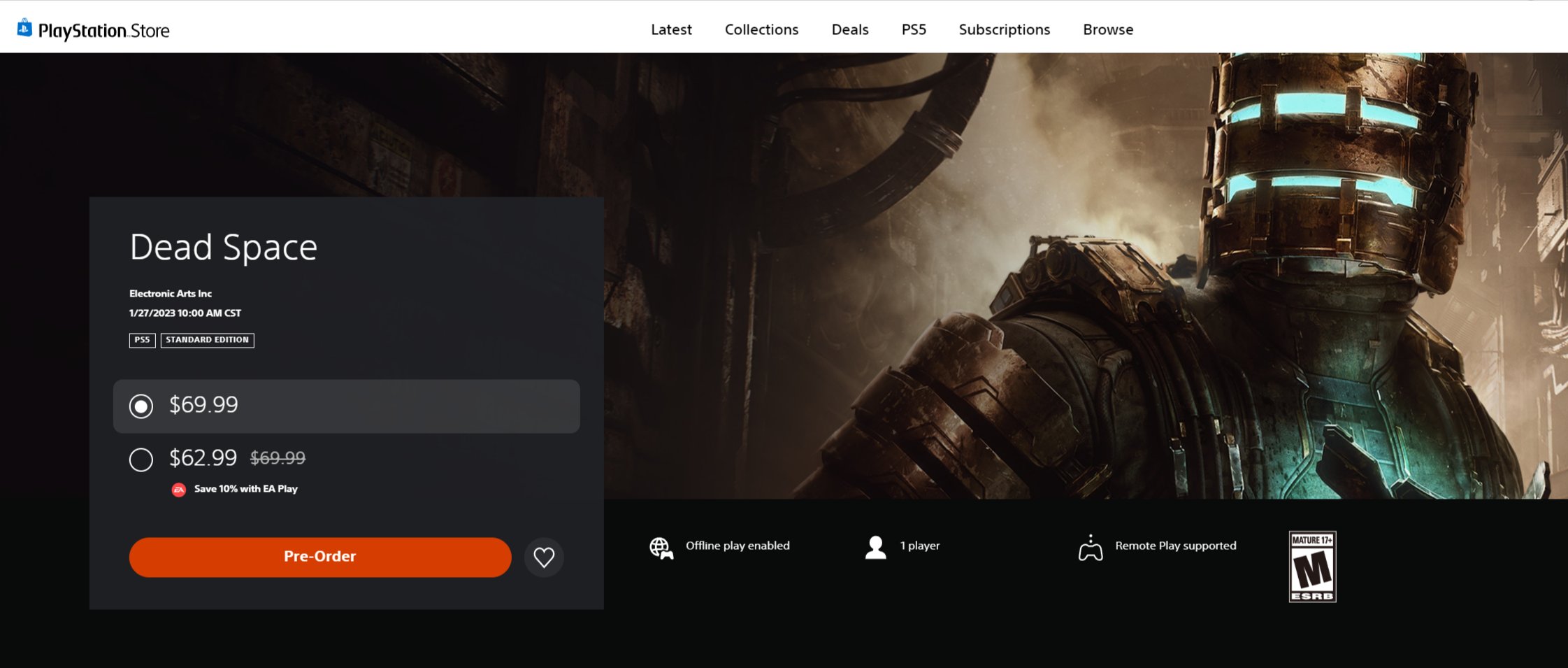
Task: Click the release date 1/27/2023 text
Action: tap(185, 313)
